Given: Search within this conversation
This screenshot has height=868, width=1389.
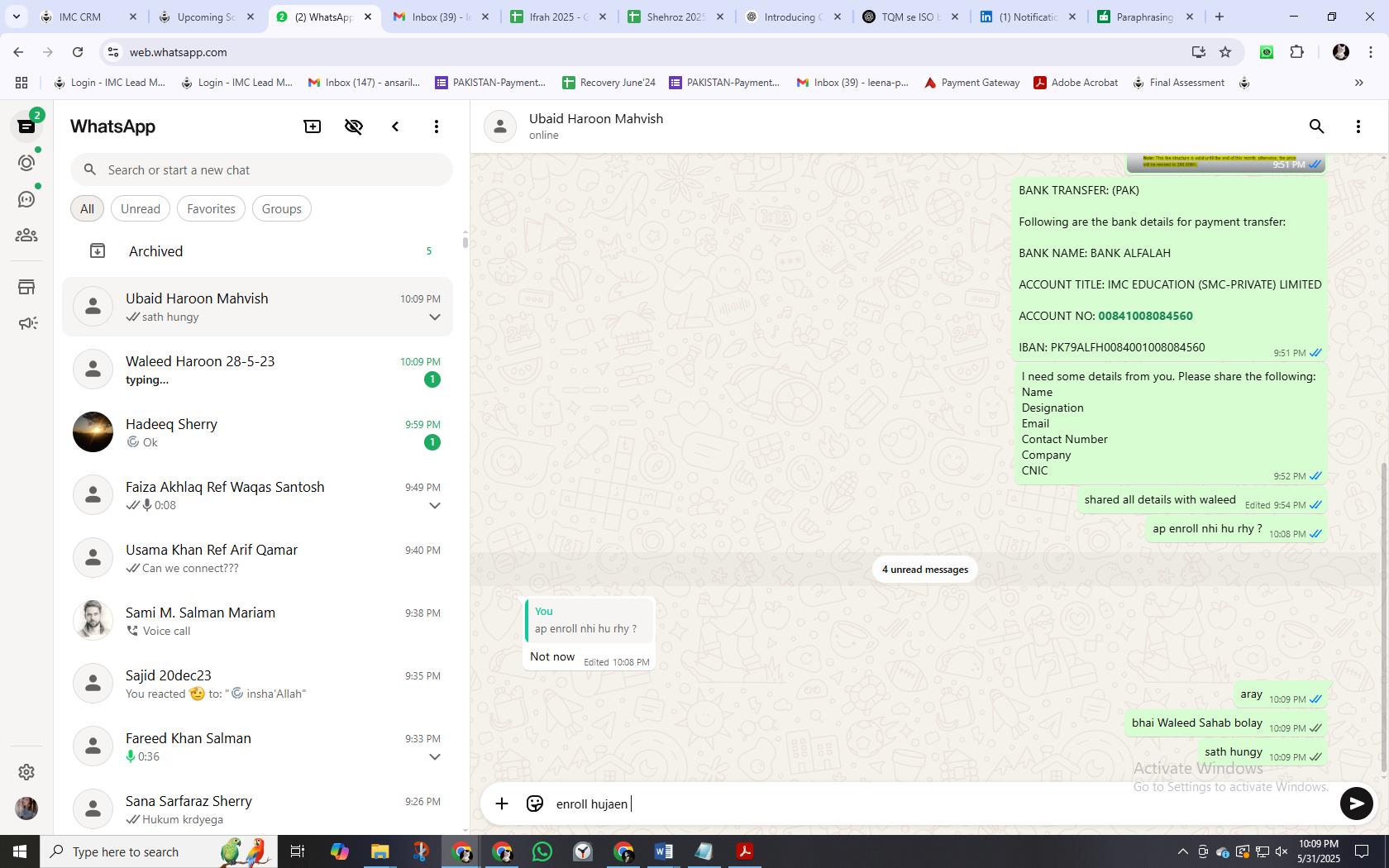Looking at the screenshot, I should pos(1316,126).
